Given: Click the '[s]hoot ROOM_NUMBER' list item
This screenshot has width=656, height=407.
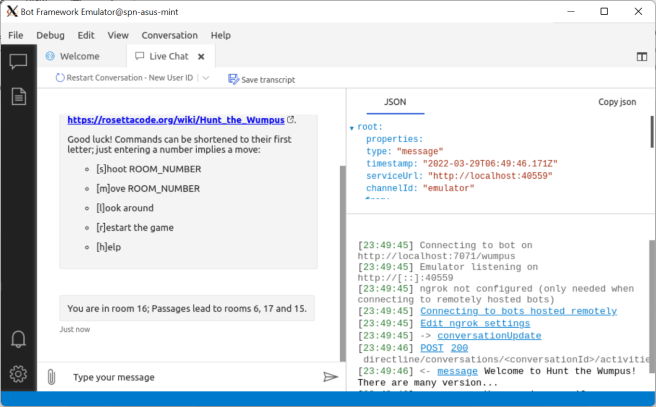Looking at the screenshot, I should tap(149, 169).
